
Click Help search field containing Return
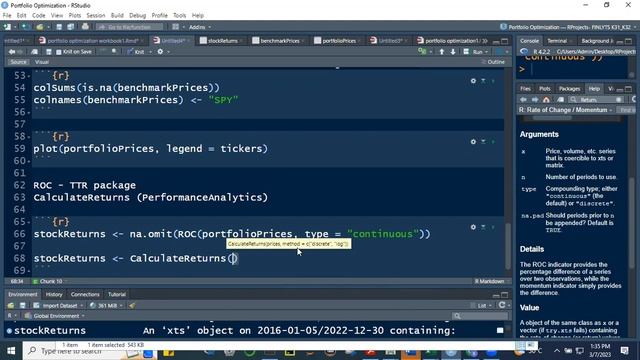click(596, 100)
